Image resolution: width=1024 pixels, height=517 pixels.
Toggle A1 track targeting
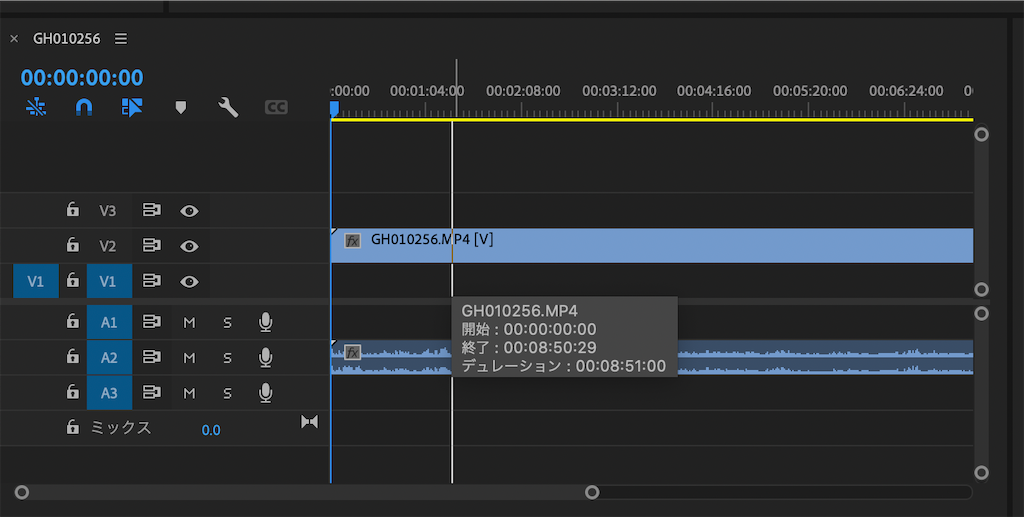(109, 322)
